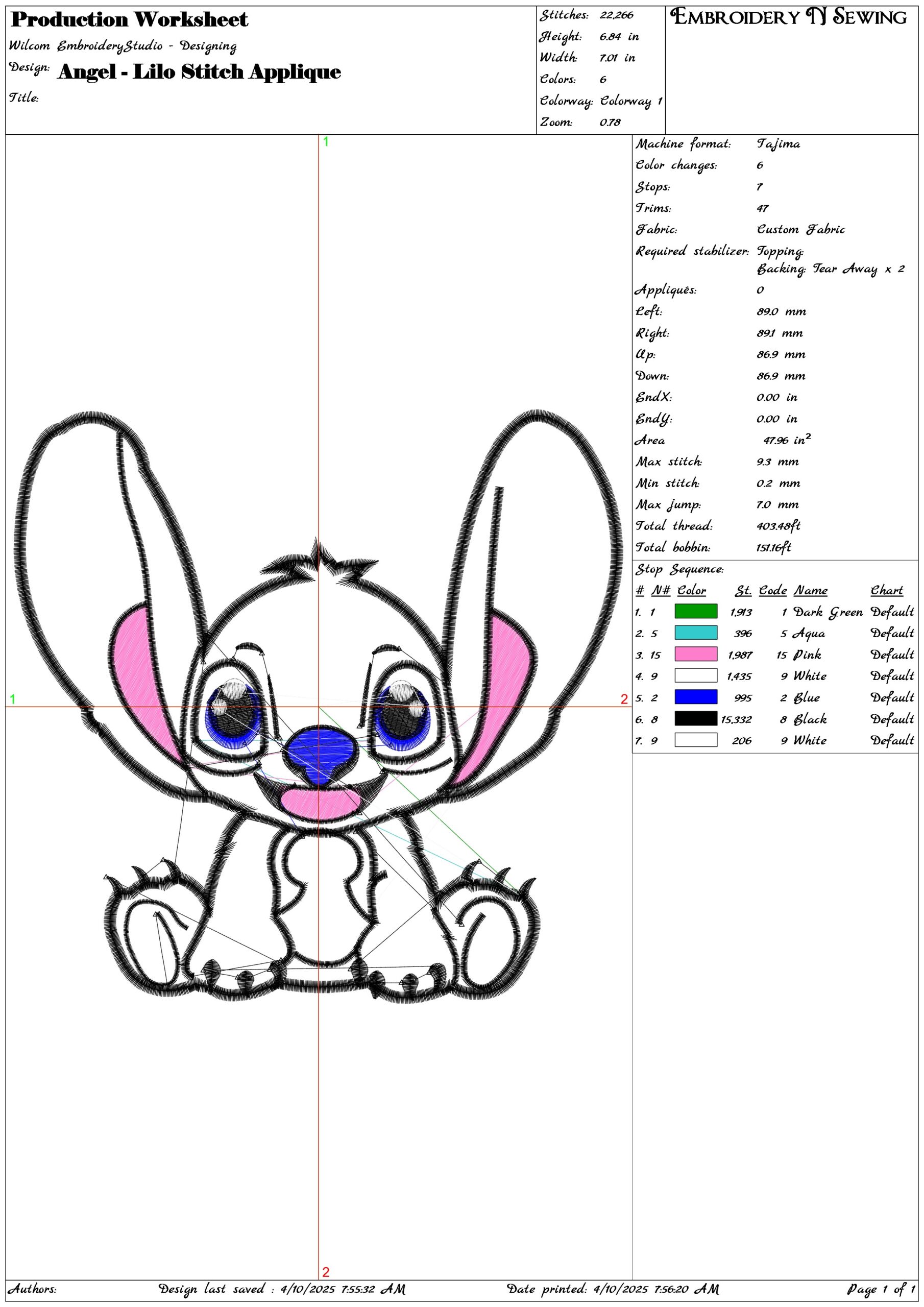Click the design name 'Angel - Lilo Stitch Applique'
The image size is (924, 1307).
point(199,71)
